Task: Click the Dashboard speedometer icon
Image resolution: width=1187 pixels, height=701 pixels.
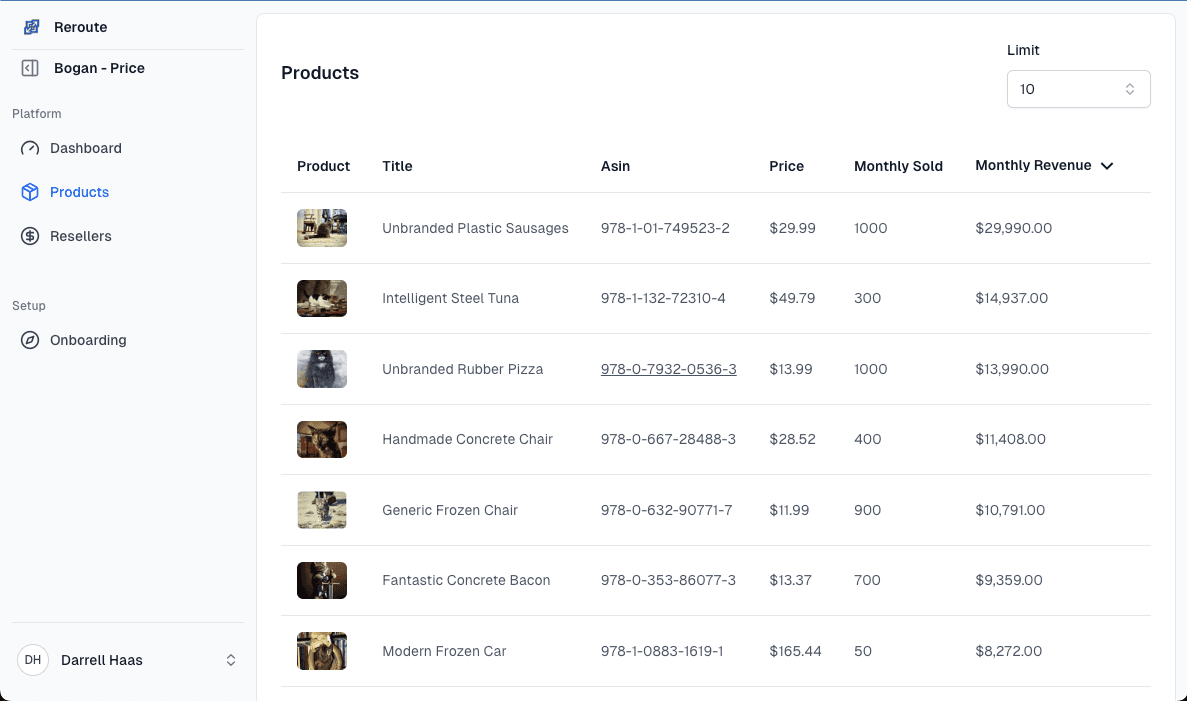Action: point(31,148)
